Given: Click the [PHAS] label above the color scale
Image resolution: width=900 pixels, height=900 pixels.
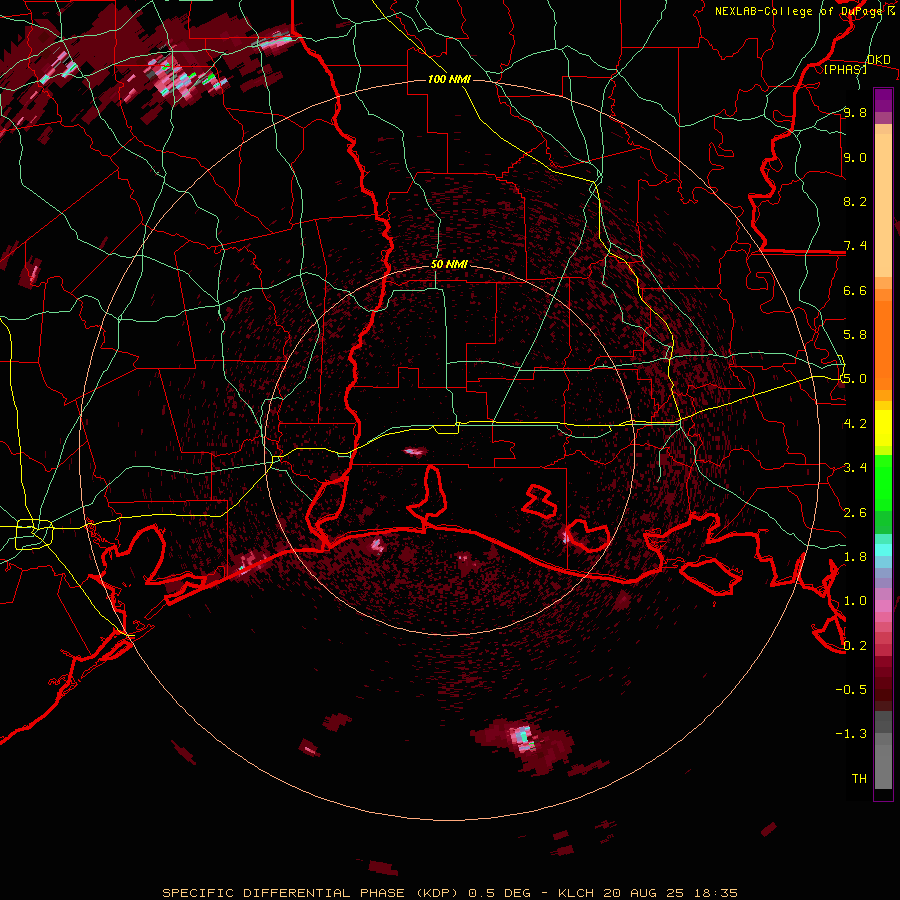Looking at the screenshot, I should [x=845, y=69].
